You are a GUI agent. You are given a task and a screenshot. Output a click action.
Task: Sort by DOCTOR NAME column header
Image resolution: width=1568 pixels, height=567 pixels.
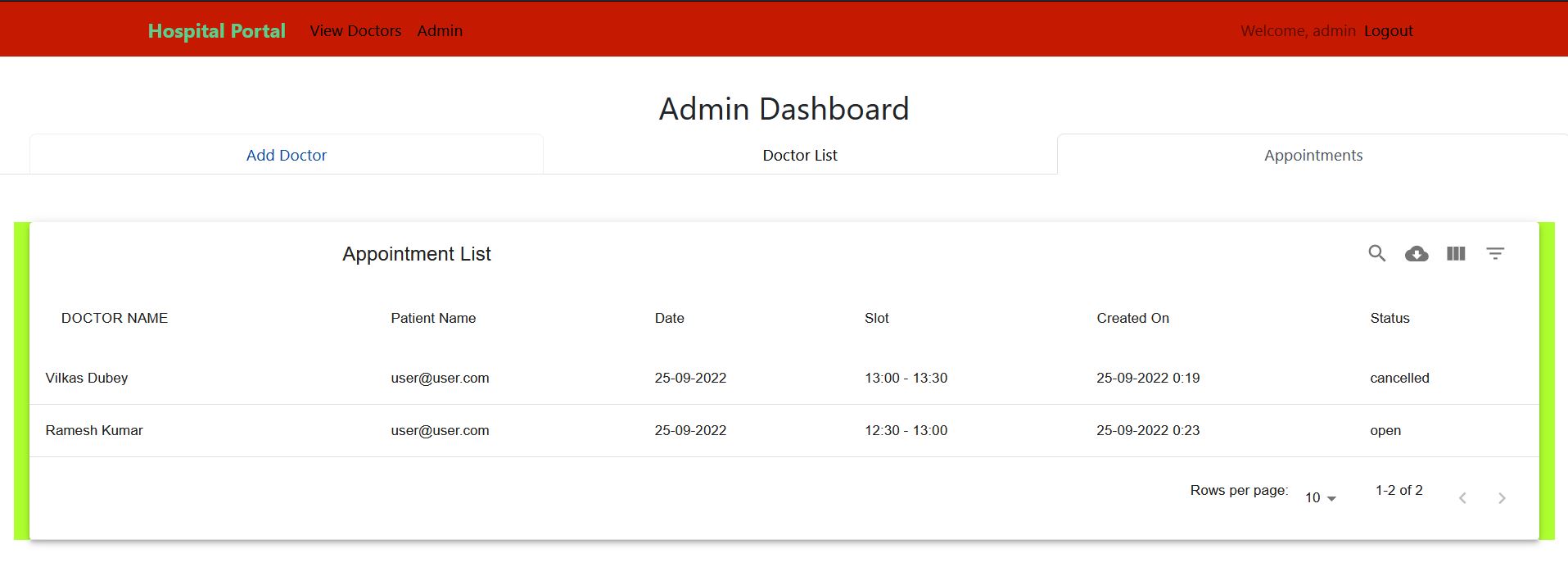point(115,318)
